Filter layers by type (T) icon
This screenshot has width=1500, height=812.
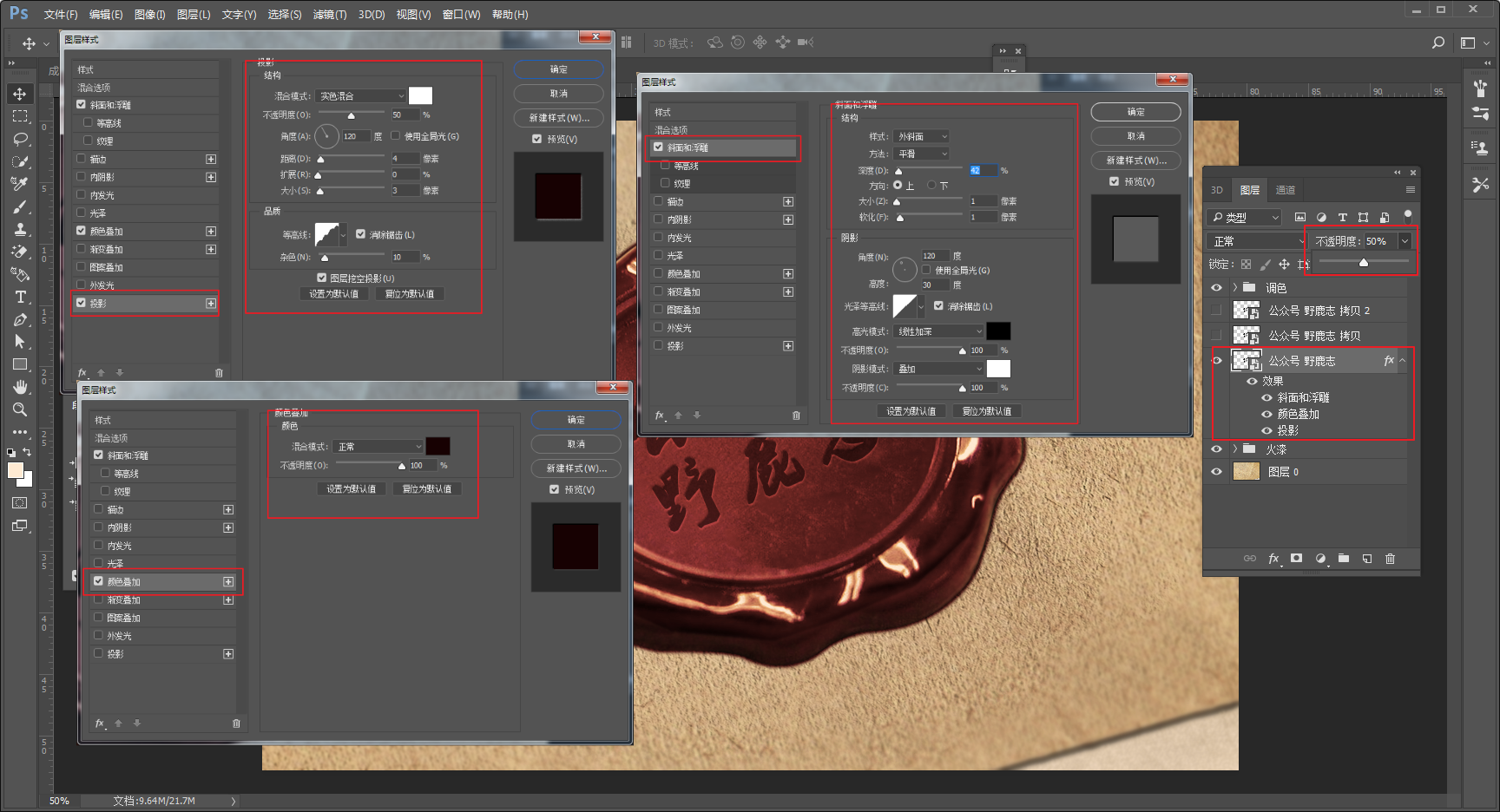tap(1342, 217)
